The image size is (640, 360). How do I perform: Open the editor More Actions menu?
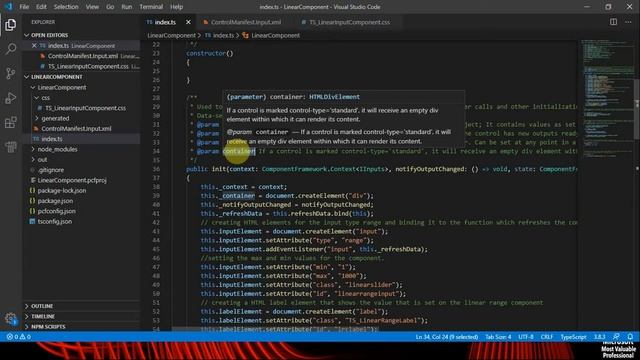[628, 22]
